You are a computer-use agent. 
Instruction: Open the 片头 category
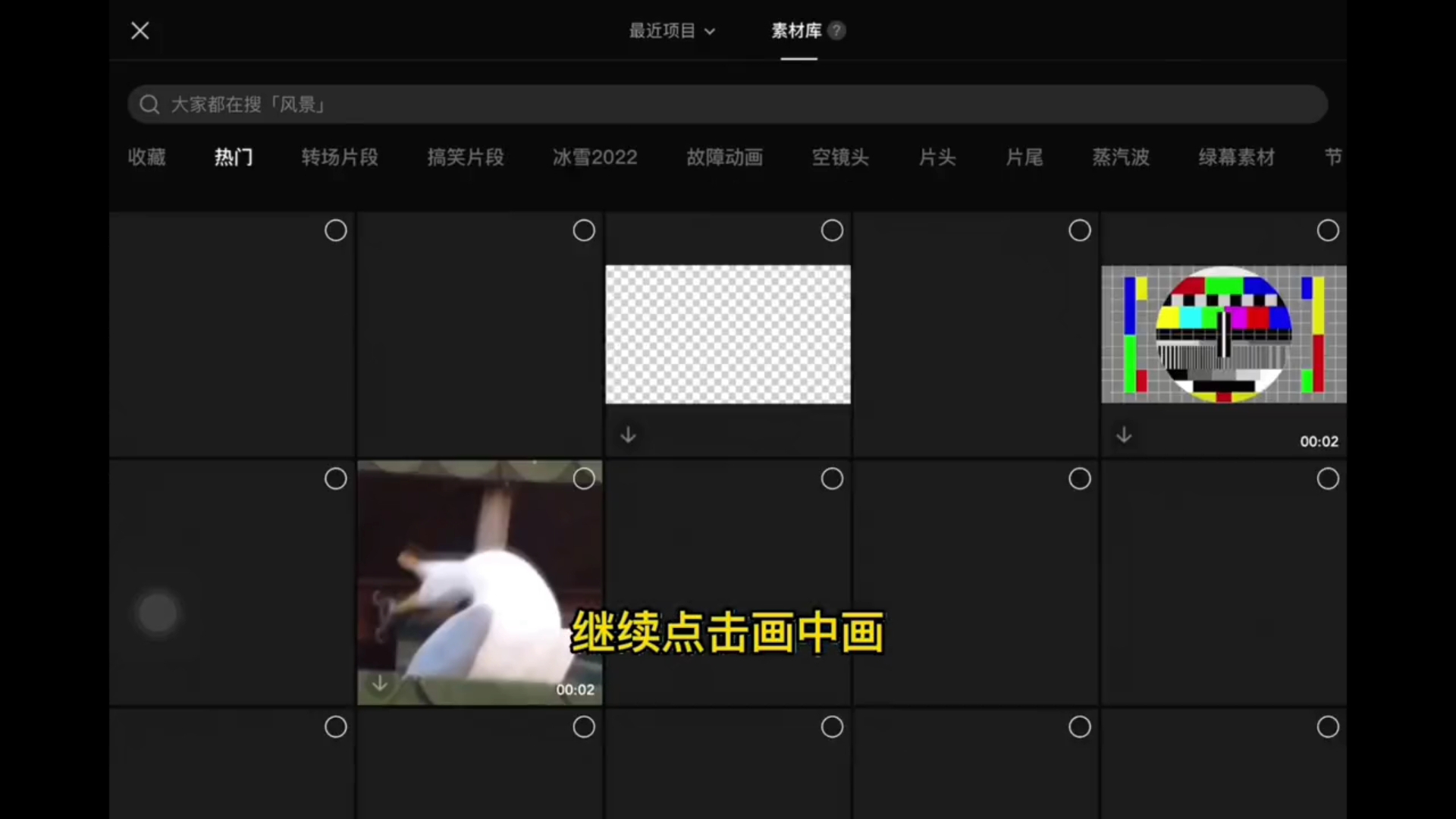pyautogui.click(x=937, y=157)
